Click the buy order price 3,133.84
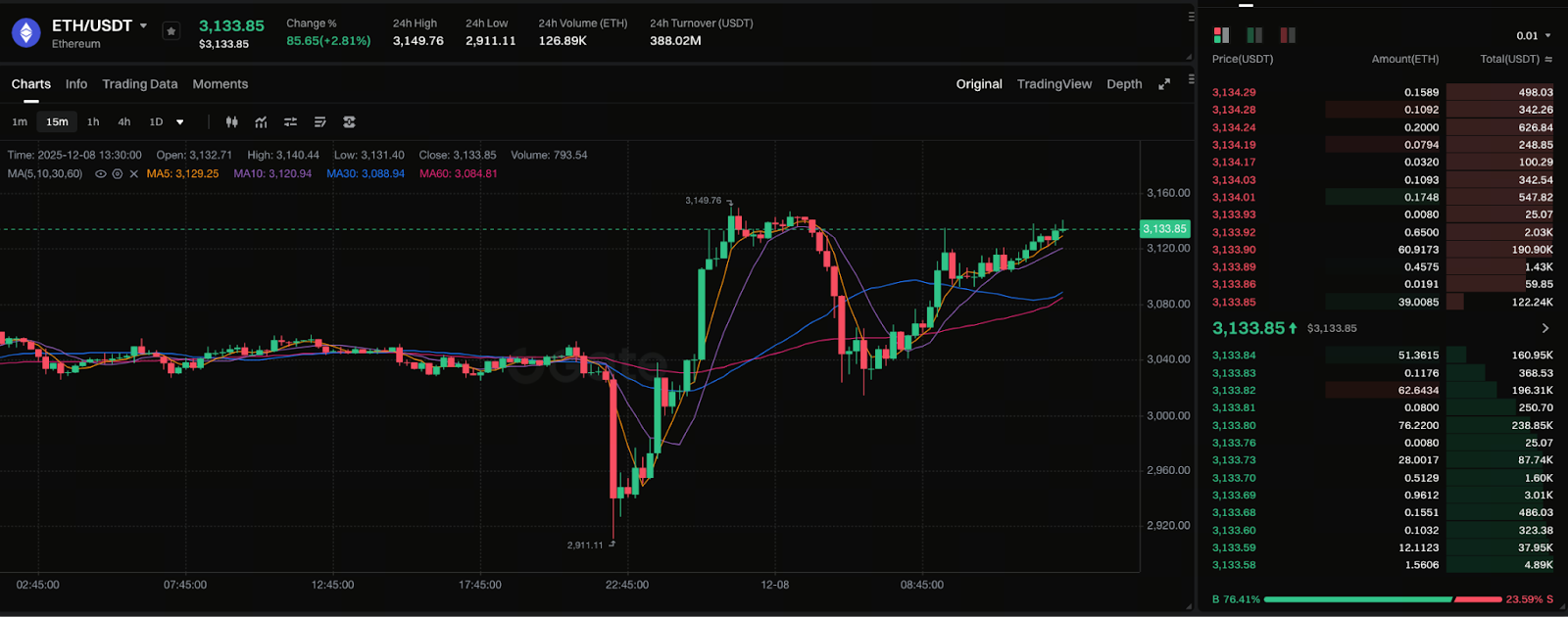 click(x=1234, y=356)
